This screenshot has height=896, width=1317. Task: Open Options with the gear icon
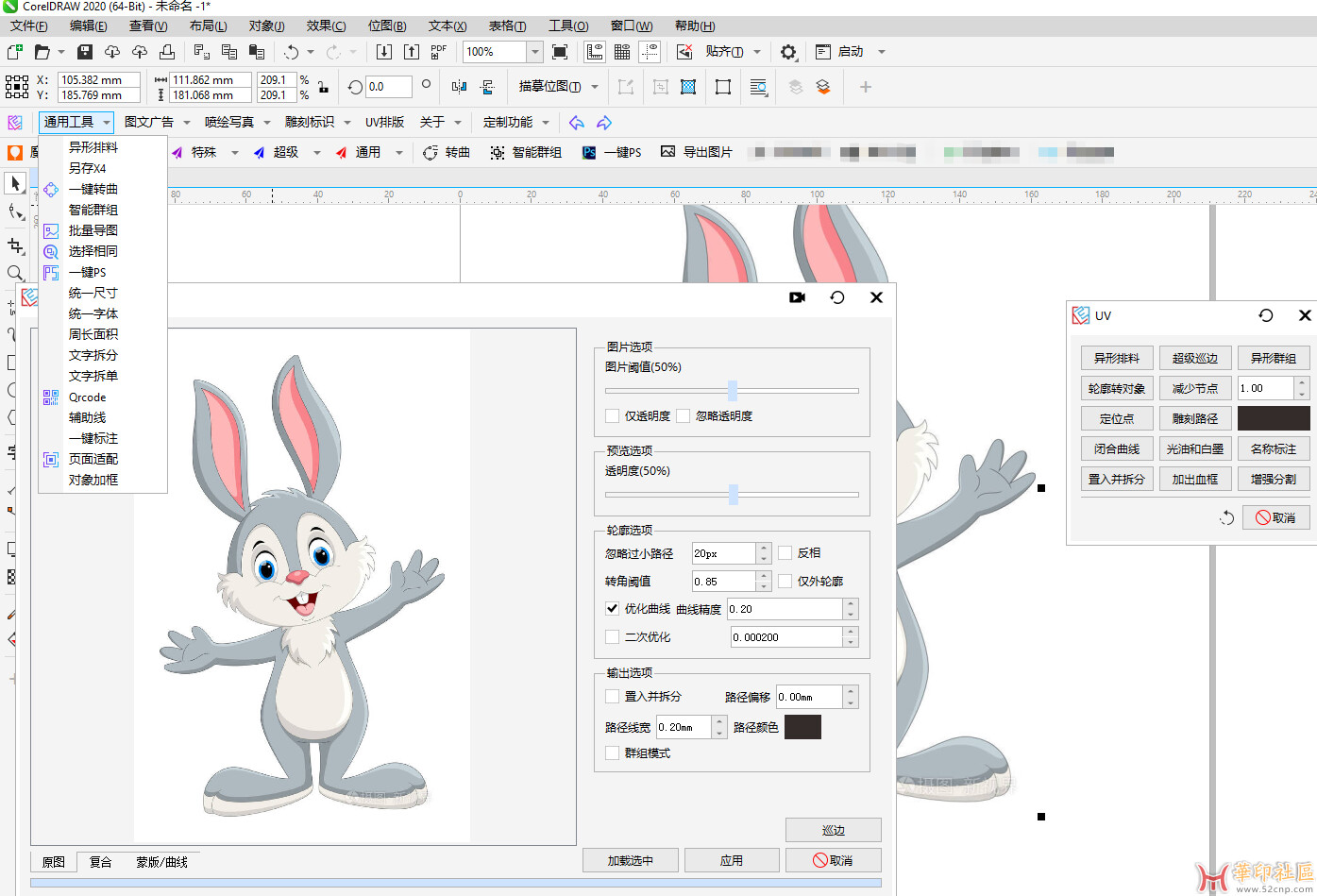(788, 52)
